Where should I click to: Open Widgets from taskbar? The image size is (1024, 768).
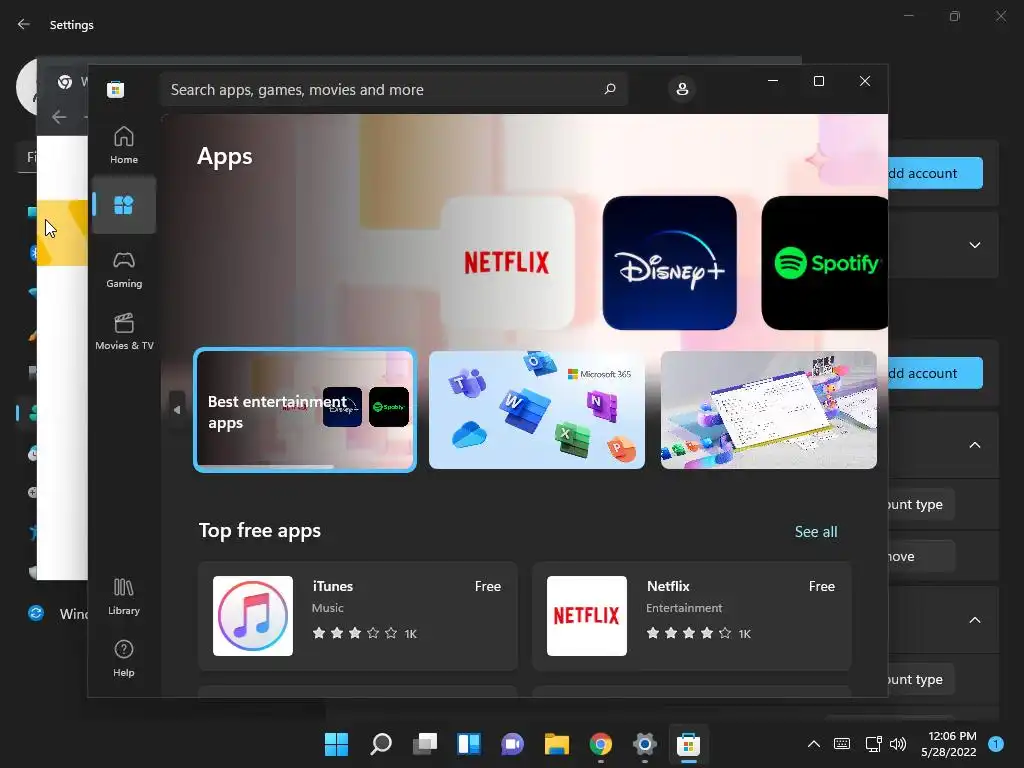click(x=469, y=744)
